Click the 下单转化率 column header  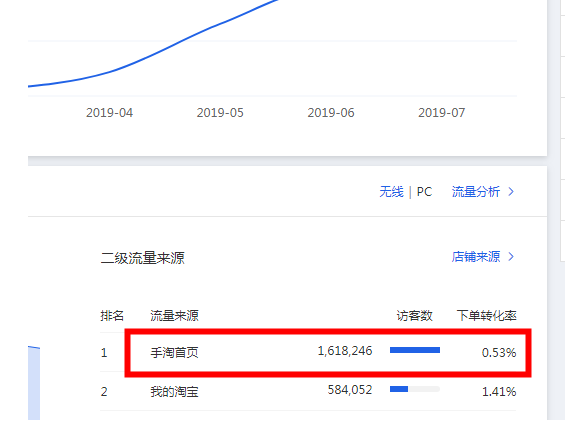[487, 315]
